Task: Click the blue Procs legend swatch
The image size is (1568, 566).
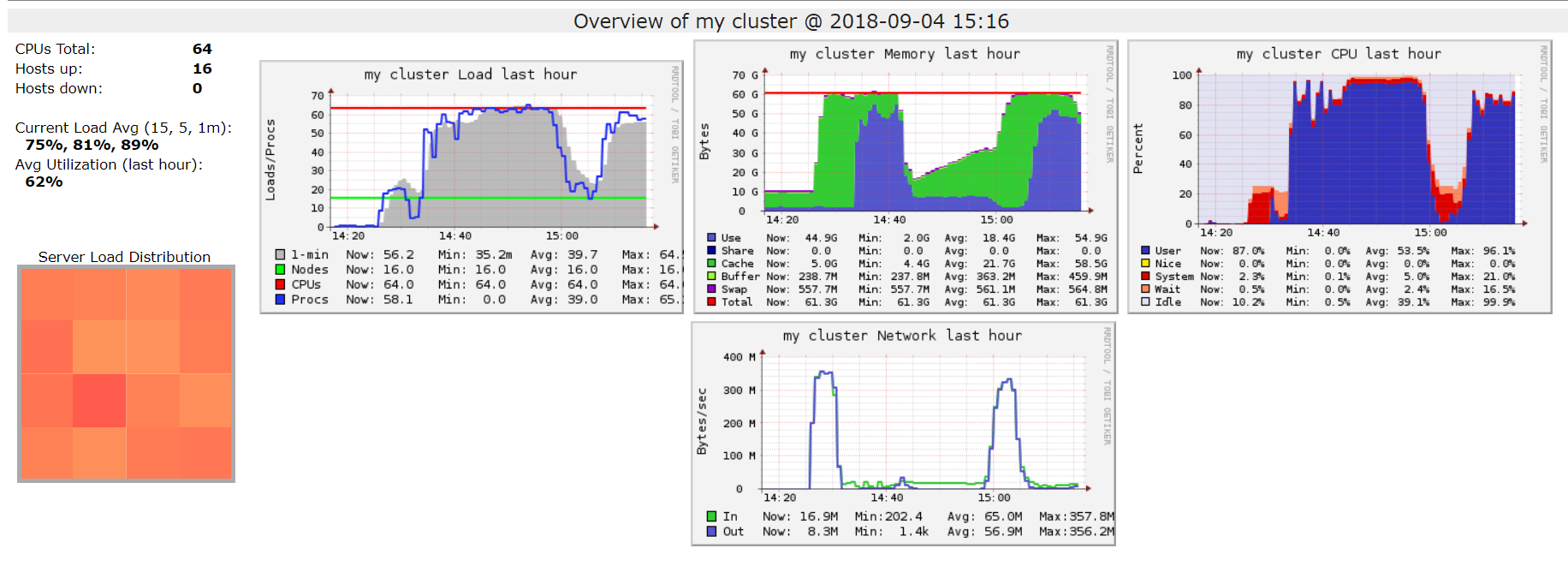Action: point(280,300)
